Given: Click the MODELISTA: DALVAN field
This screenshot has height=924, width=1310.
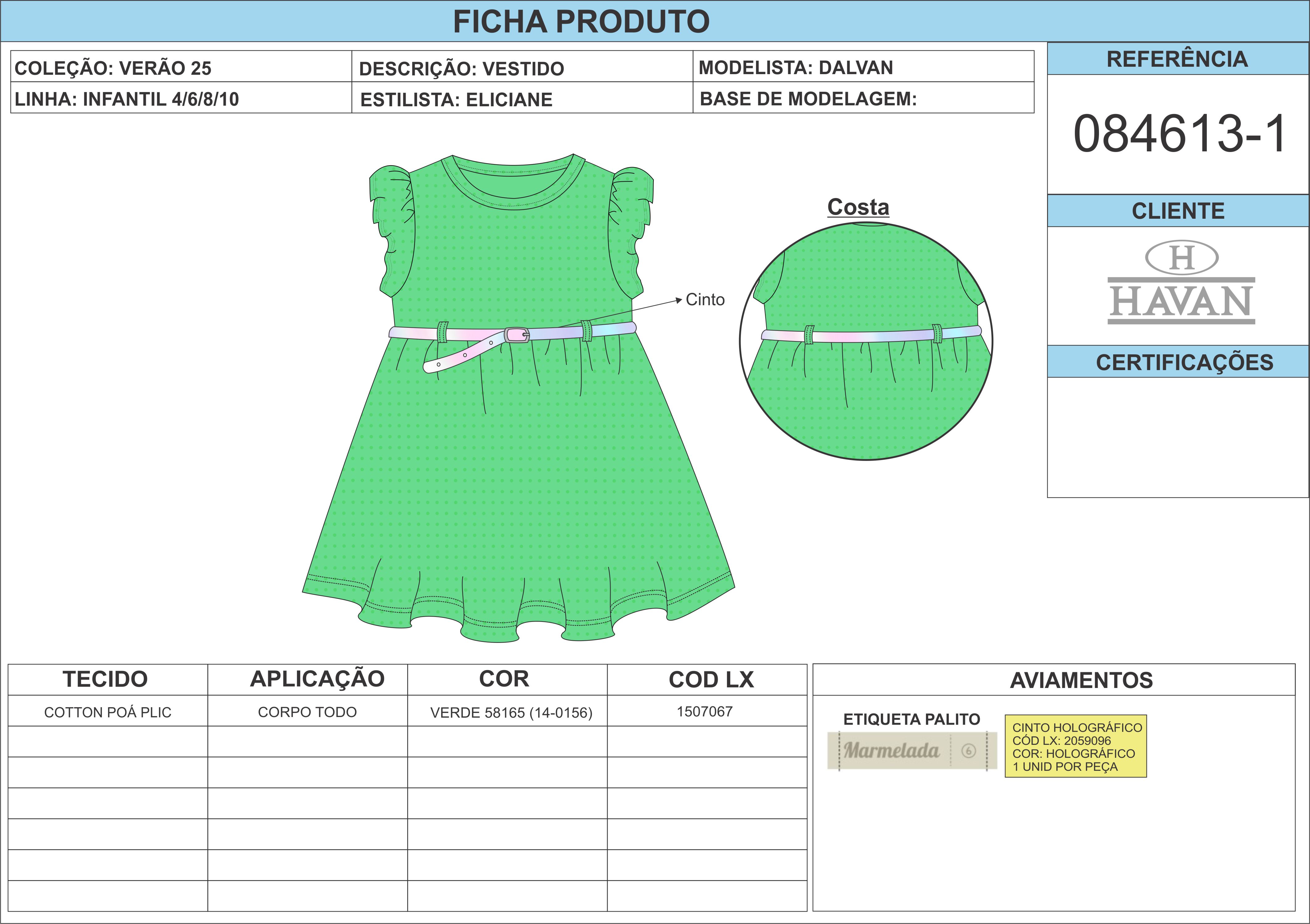Looking at the screenshot, I should (796, 67).
